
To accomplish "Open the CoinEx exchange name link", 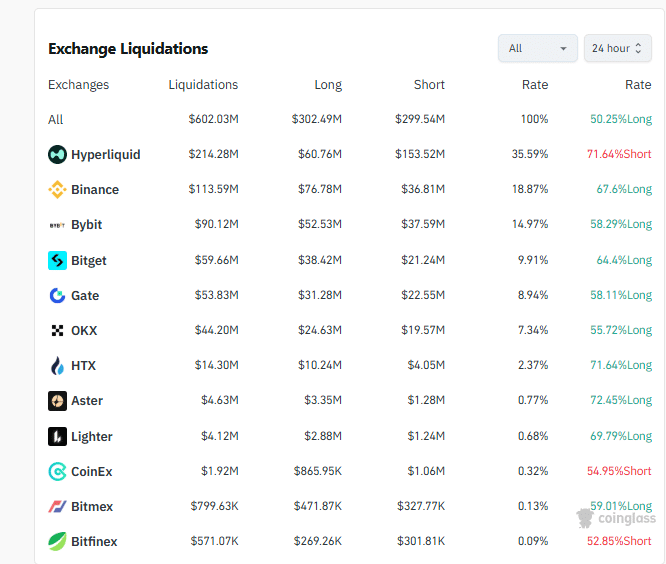I will point(92,472).
